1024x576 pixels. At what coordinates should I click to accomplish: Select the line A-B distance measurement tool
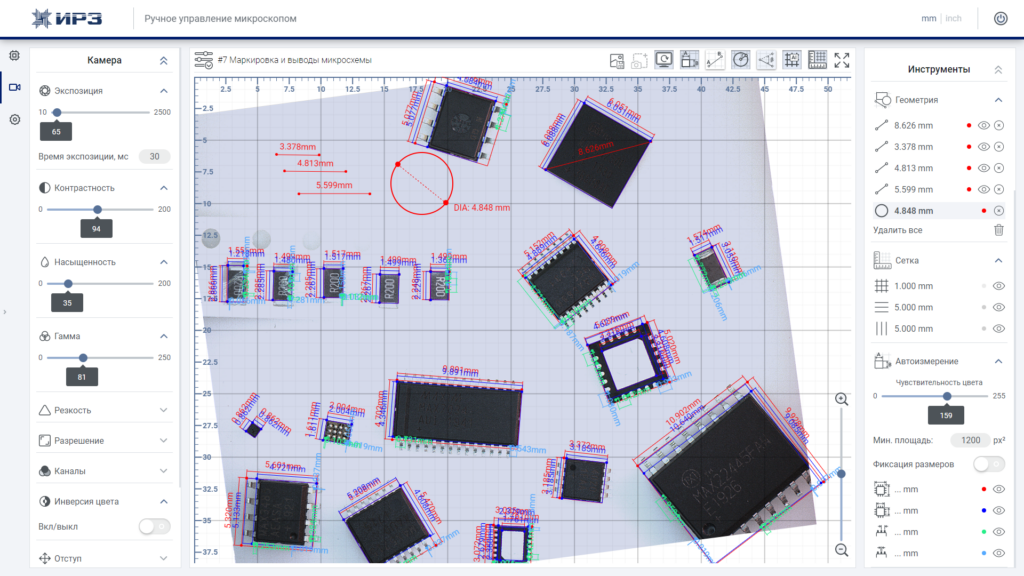(x=714, y=60)
